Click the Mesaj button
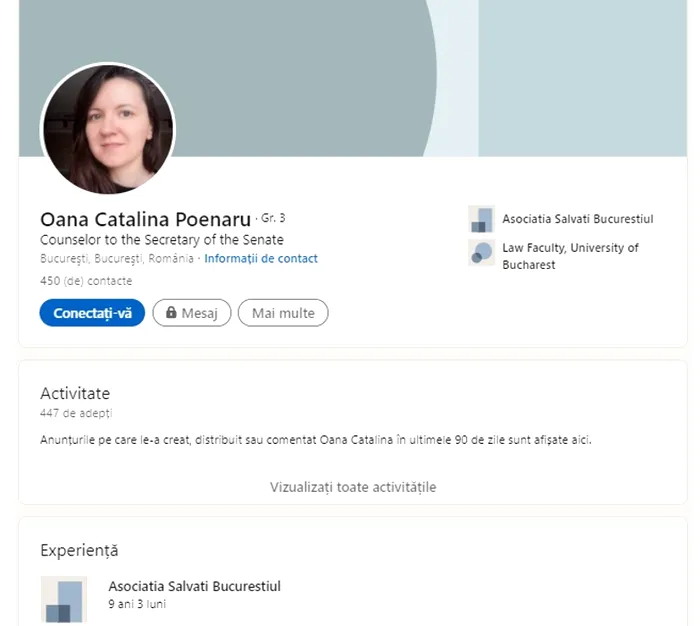 (x=192, y=313)
